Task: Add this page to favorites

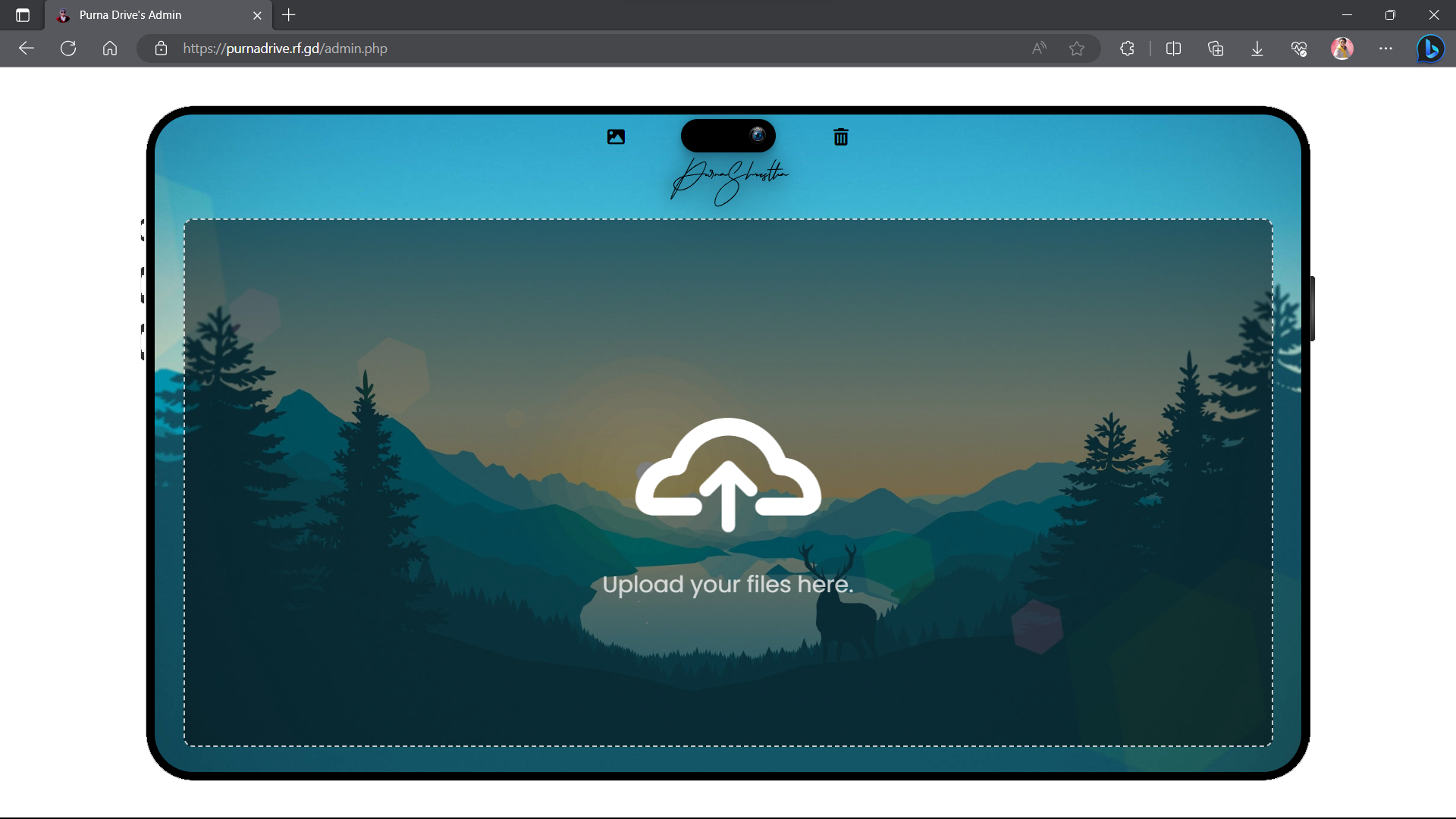Action: 1077,49
